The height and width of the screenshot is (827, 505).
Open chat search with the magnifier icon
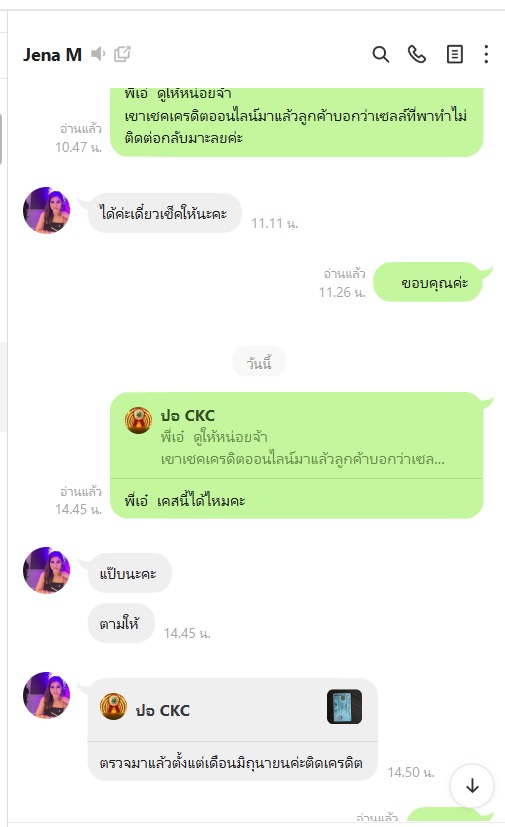click(x=380, y=54)
